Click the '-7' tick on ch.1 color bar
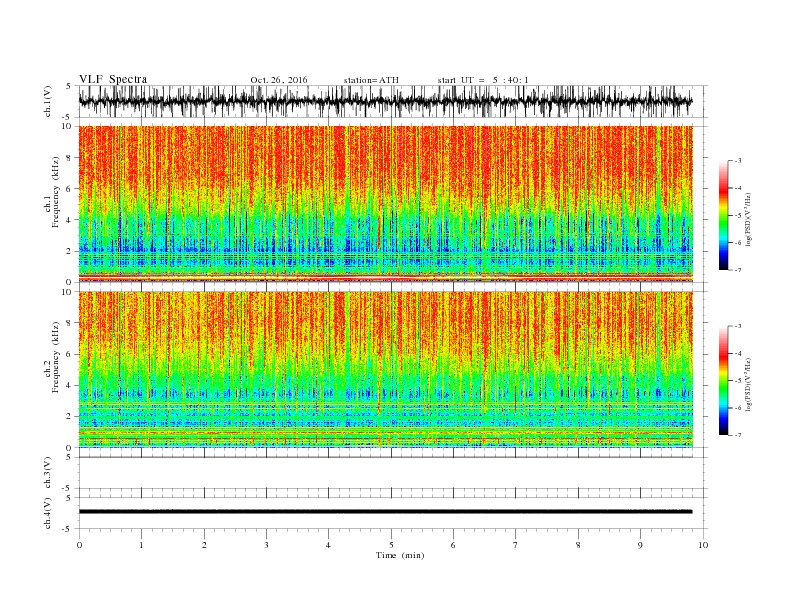The height and width of the screenshot is (612, 792). pyautogui.click(x=737, y=270)
